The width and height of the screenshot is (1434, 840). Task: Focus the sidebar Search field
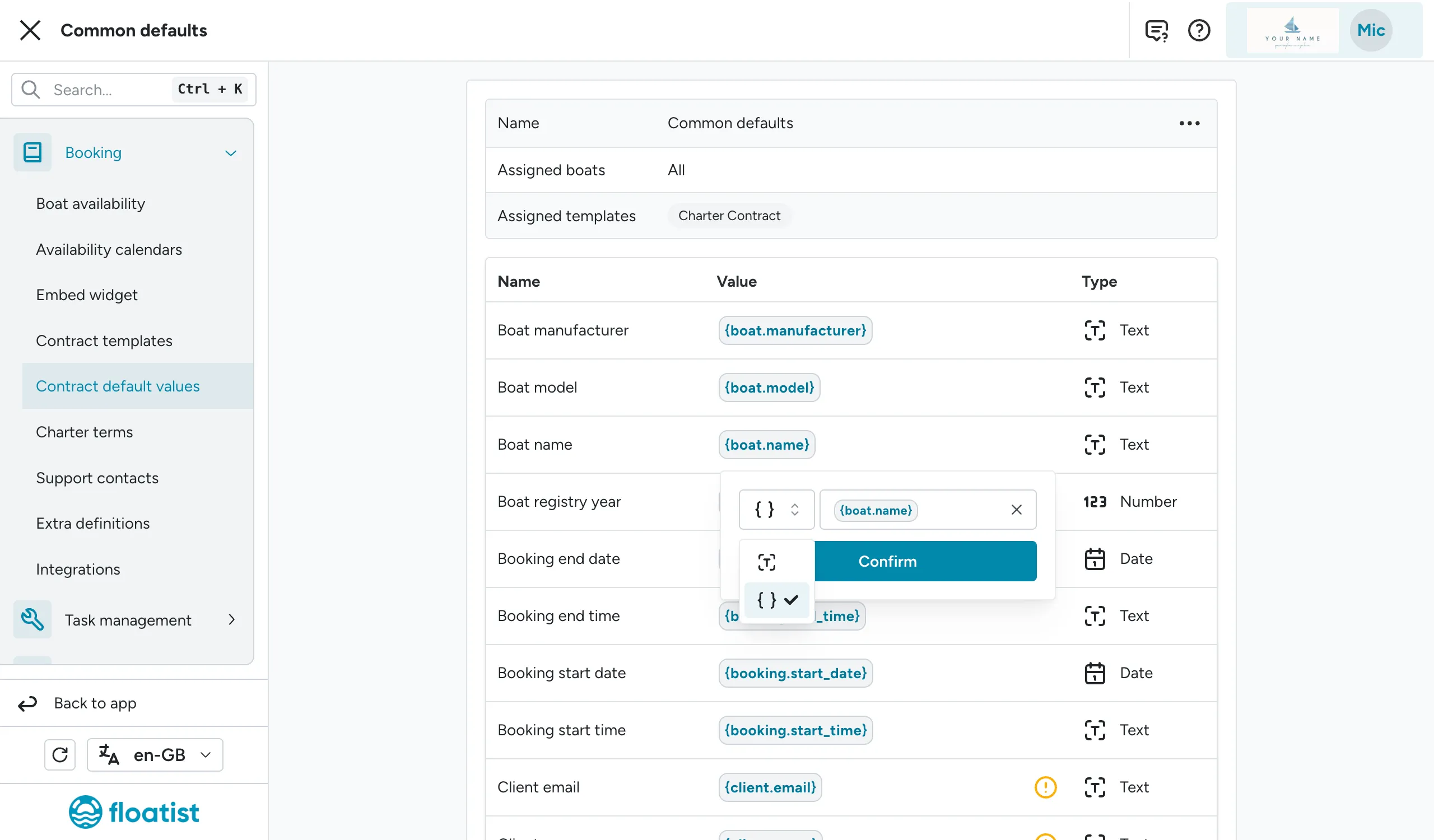pos(134,89)
